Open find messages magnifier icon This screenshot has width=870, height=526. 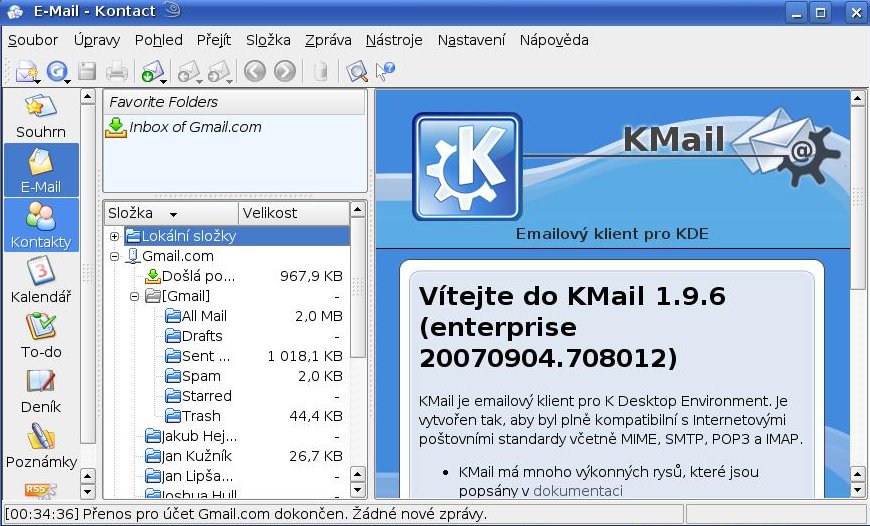pyautogui.click(x=356, y=72)
